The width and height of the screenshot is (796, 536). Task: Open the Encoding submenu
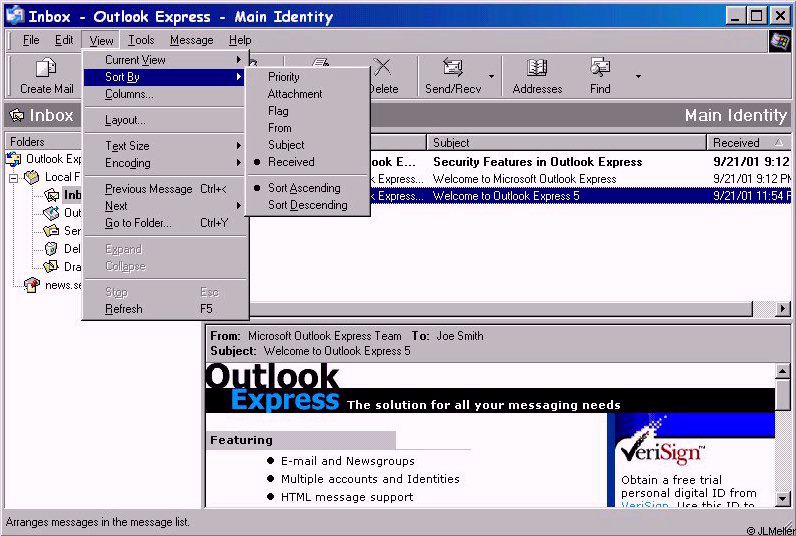pyautogui.click(x=165, y=163)
